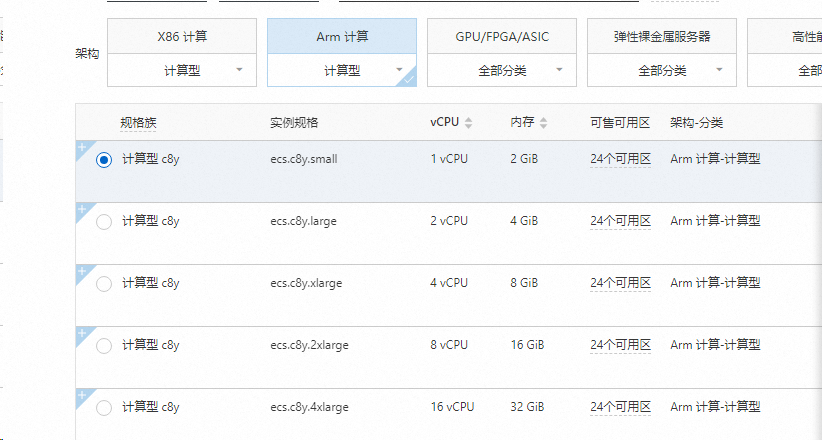Select the 弹性裸金属服务器 architecture tab
The height and width of the screenshot is (440, 822).
[661, 37]
